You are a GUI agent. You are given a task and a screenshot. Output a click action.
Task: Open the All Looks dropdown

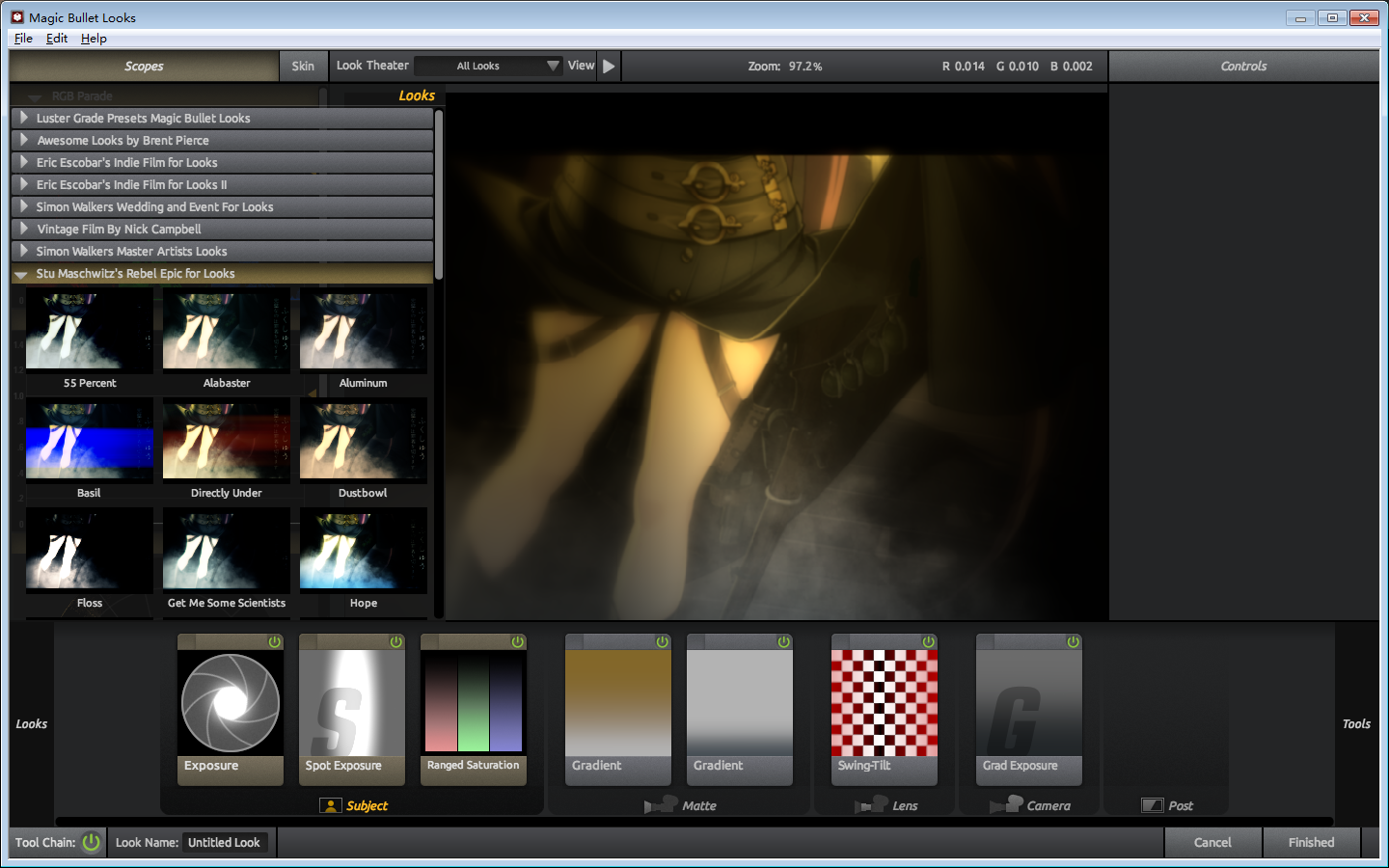point(489,66)
